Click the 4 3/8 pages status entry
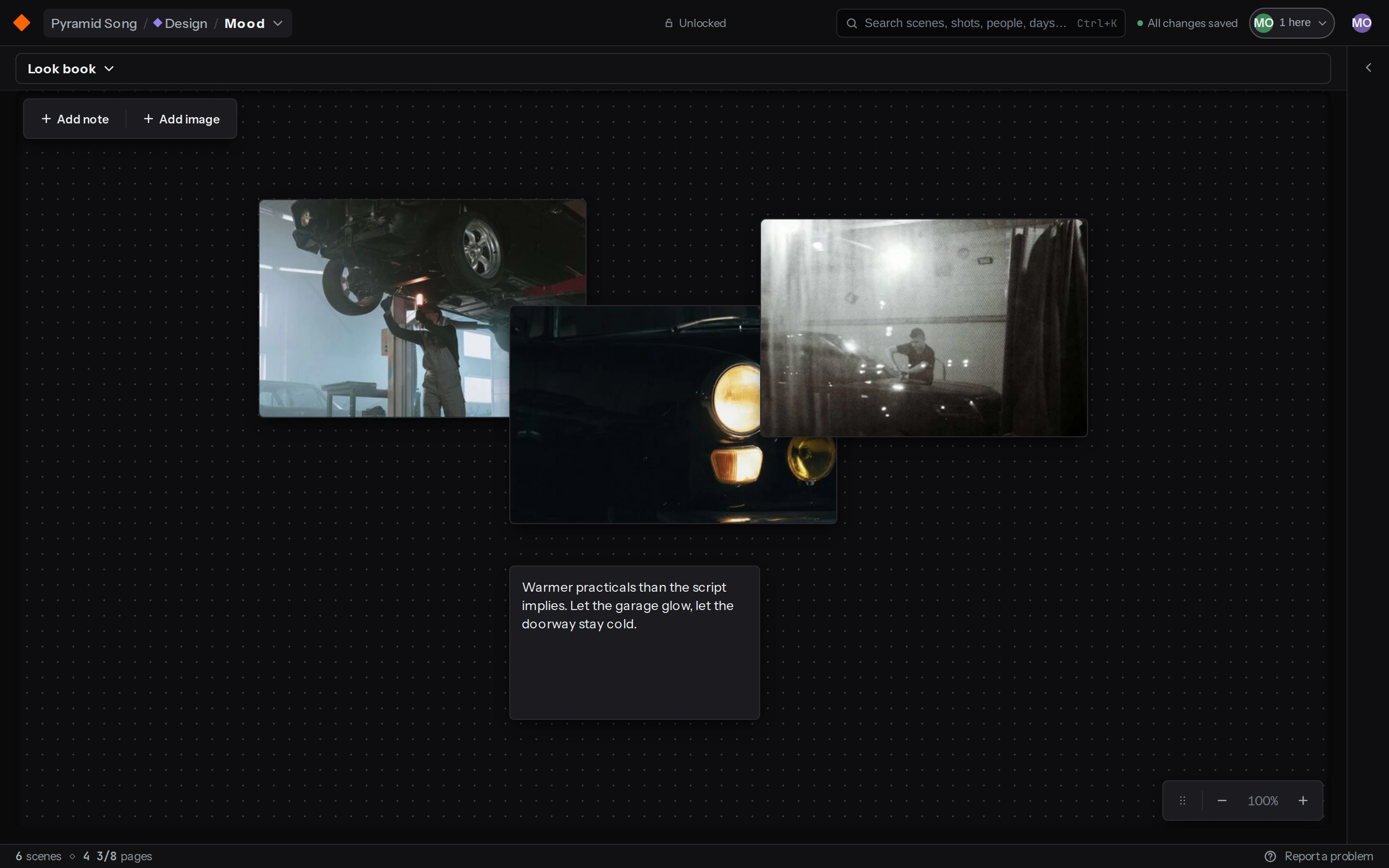 (x=118, y=856)
